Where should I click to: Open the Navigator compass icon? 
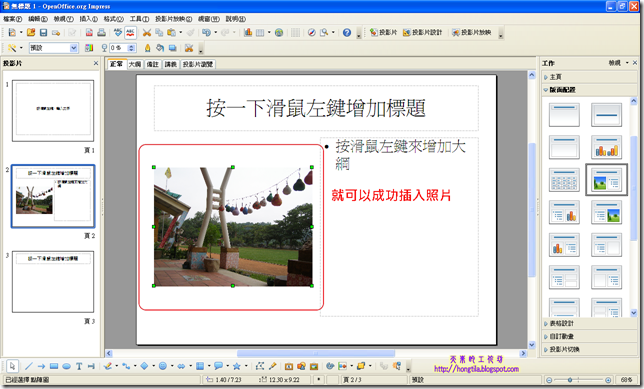click(x=311, y=32)
